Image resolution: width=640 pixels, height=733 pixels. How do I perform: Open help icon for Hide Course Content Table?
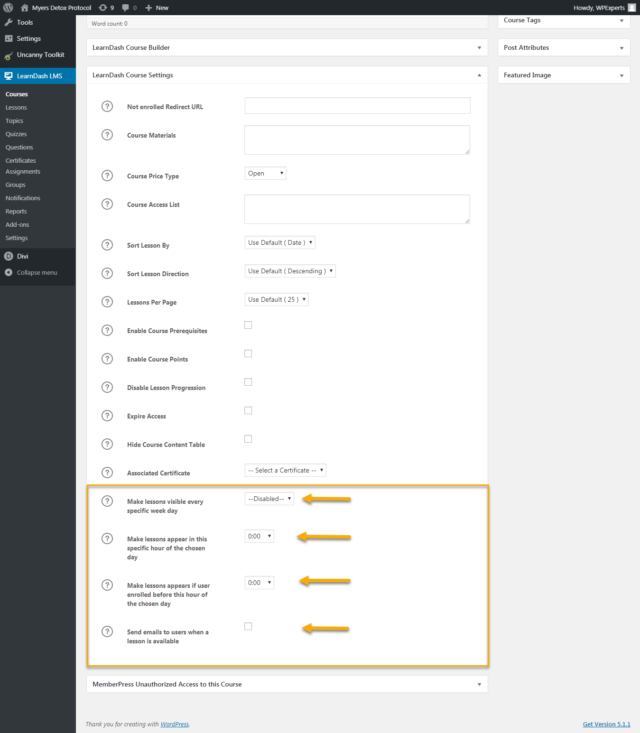pos(107,444)
